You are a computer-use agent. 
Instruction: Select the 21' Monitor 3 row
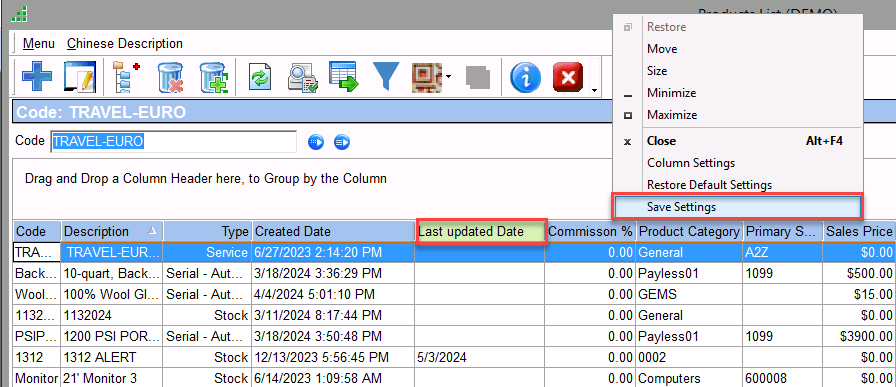tap(454, 378)
